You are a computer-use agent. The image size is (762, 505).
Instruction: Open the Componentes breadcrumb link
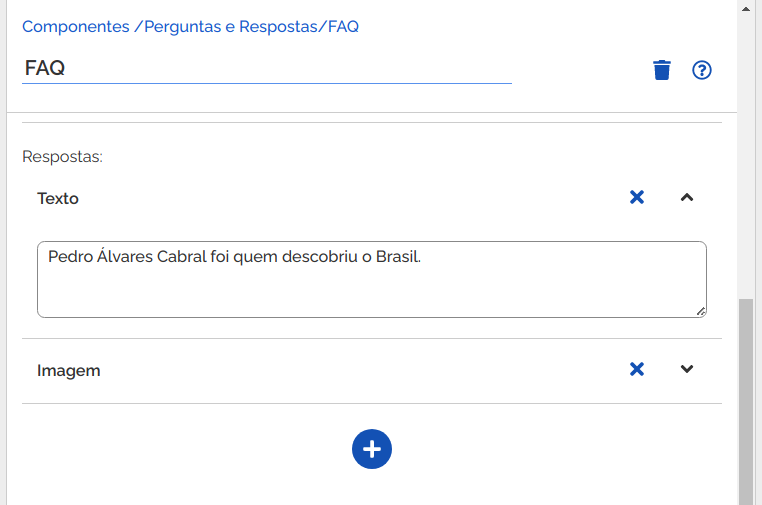coord(76,26)
